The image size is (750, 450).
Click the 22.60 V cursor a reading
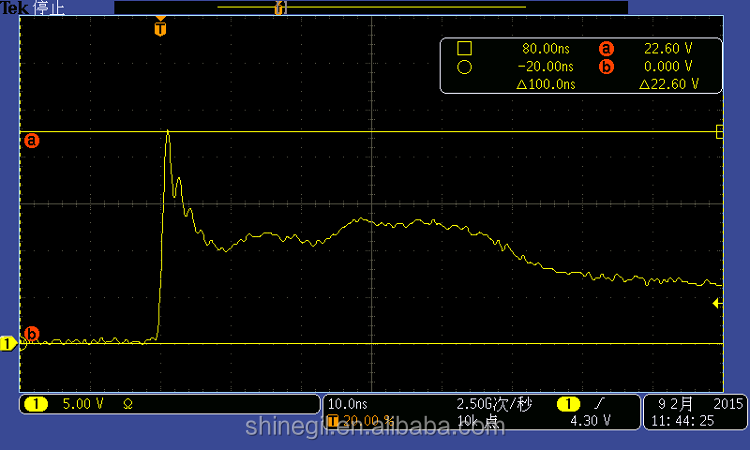point(668,48)
